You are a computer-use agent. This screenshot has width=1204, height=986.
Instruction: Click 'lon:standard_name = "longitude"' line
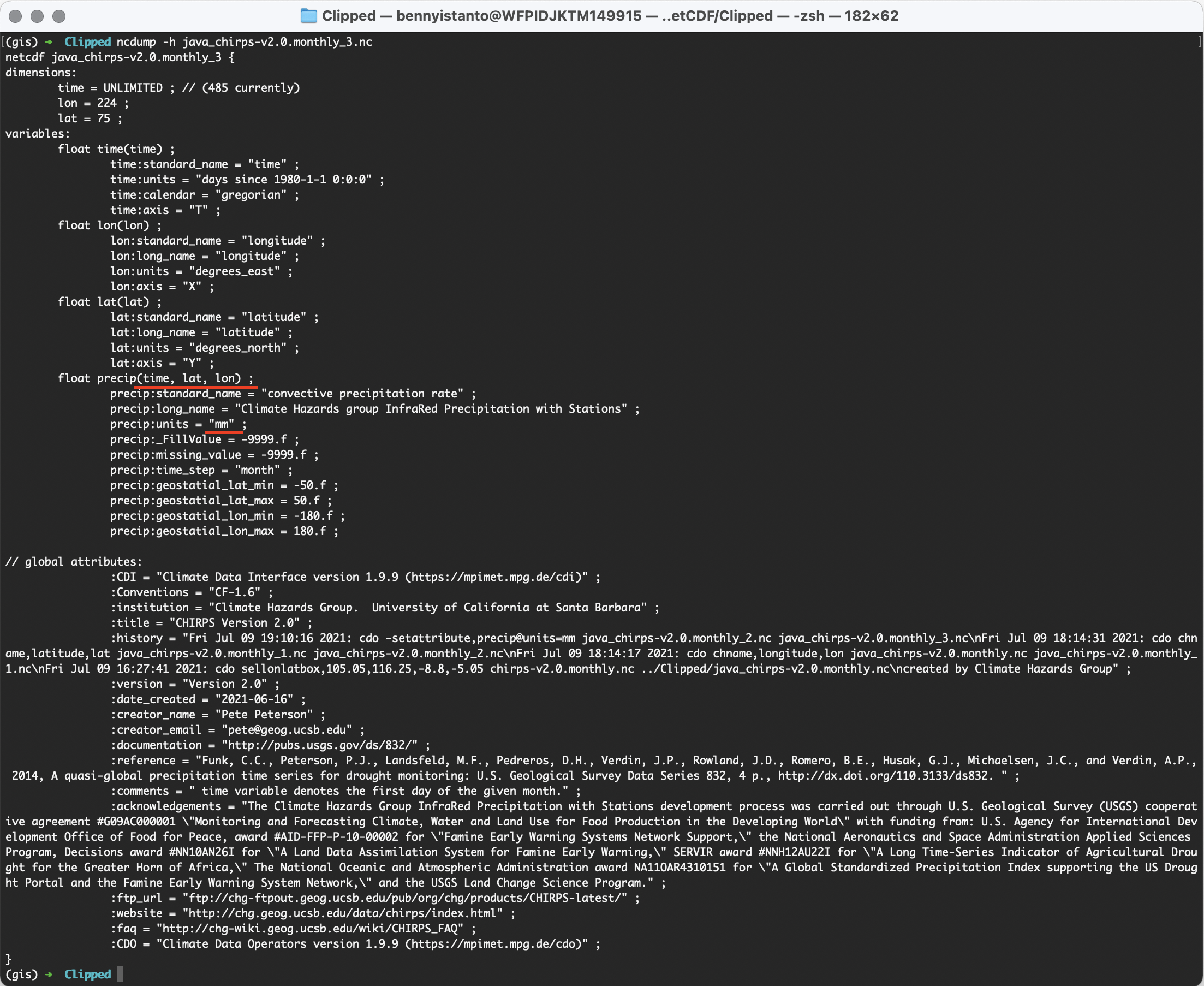(x=218, y=241)
